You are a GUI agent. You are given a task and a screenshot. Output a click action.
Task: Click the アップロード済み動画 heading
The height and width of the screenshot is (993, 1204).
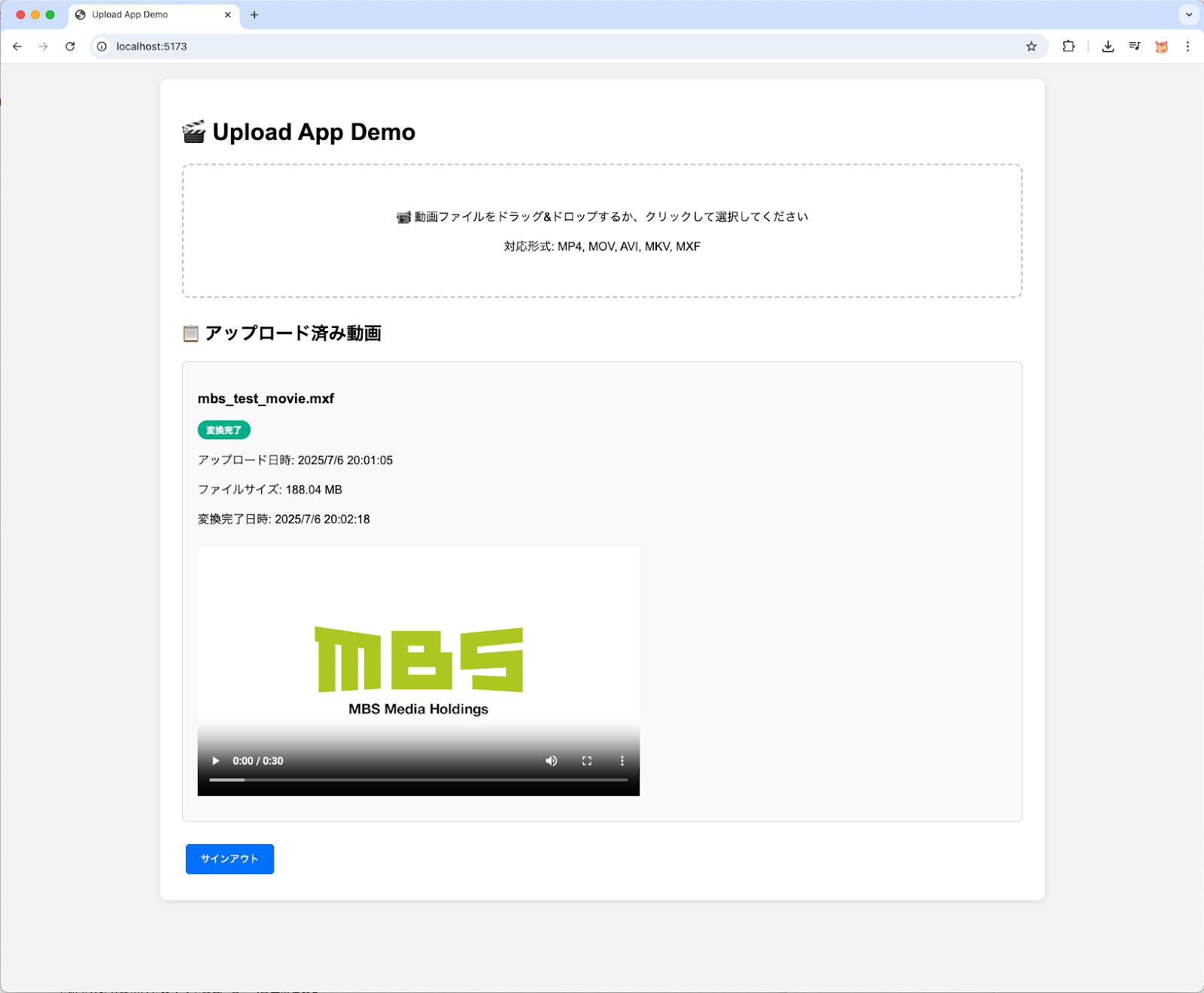click(282, 333)
